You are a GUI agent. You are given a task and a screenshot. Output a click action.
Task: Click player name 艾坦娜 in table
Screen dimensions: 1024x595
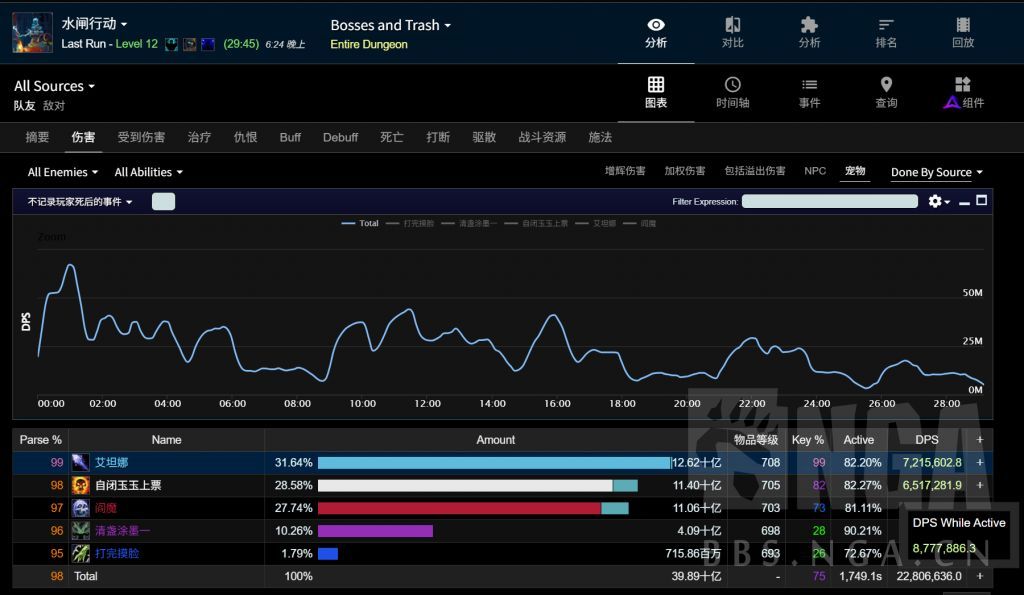pos(112,463)
